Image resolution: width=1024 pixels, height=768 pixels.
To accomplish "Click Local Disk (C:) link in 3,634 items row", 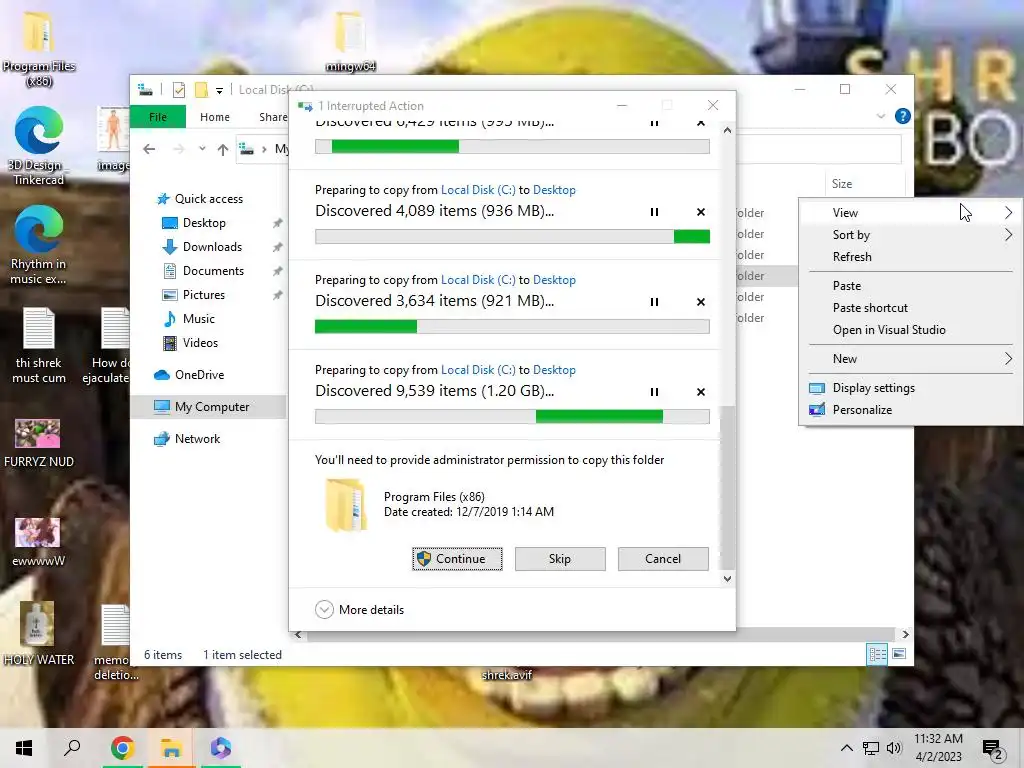I will point(478,280).
